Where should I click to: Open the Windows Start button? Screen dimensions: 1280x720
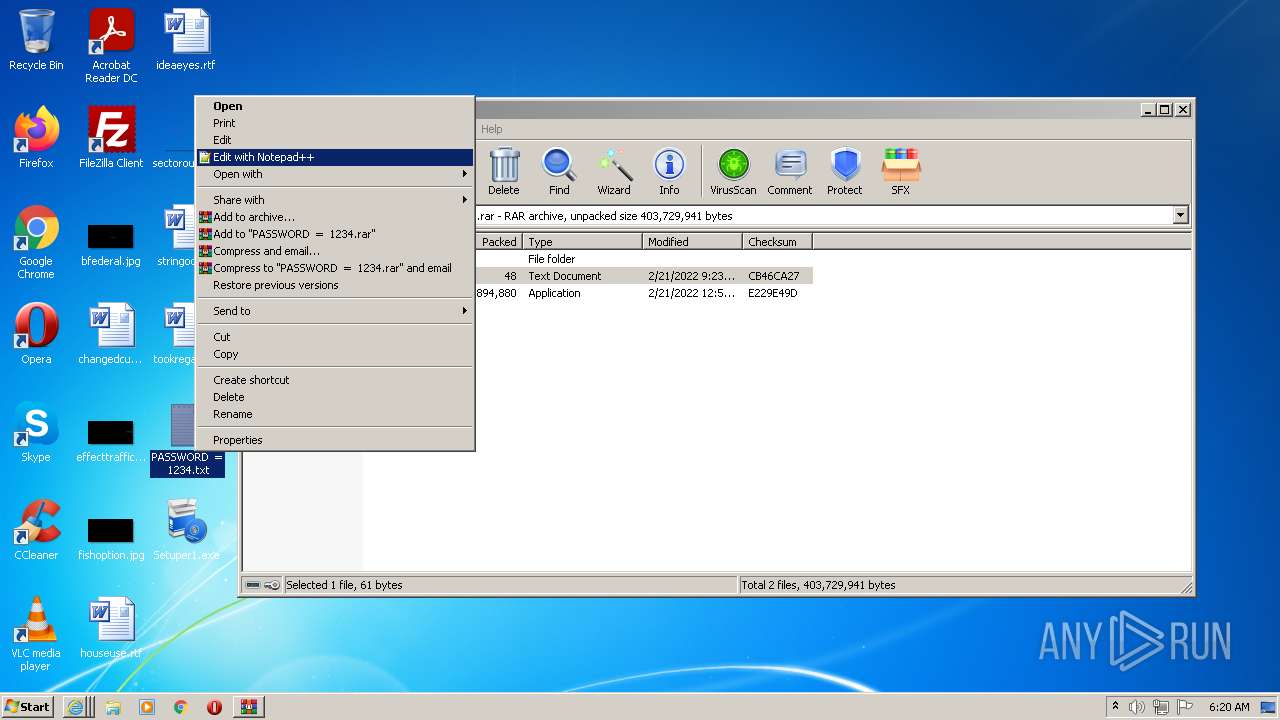[27, 706]
